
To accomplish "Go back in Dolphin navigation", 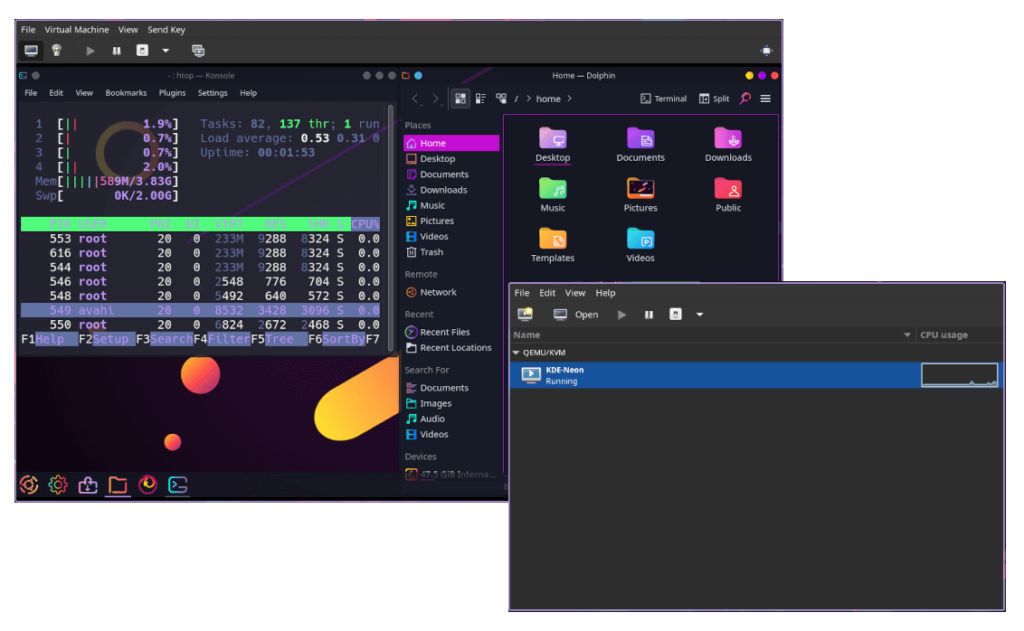I will 415,99.
